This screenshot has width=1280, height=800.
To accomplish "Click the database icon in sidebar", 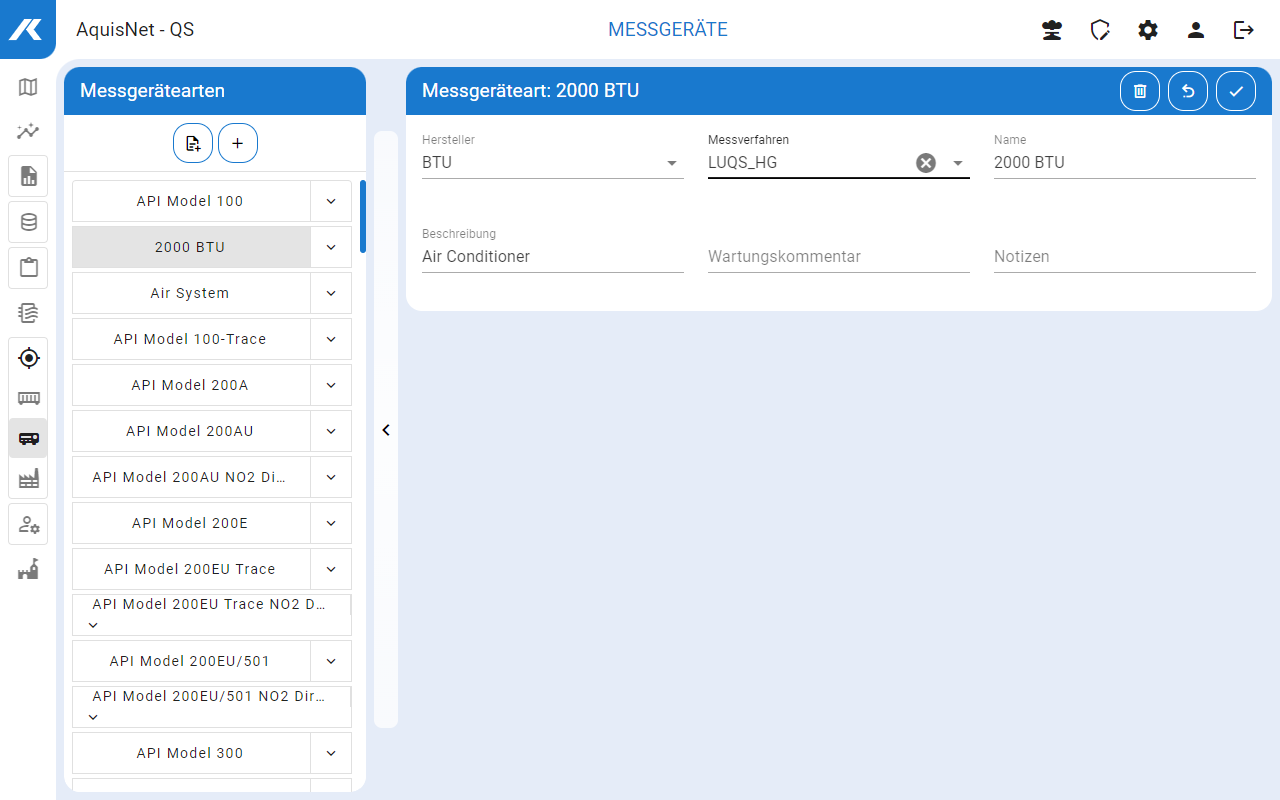I will [28, 222].
